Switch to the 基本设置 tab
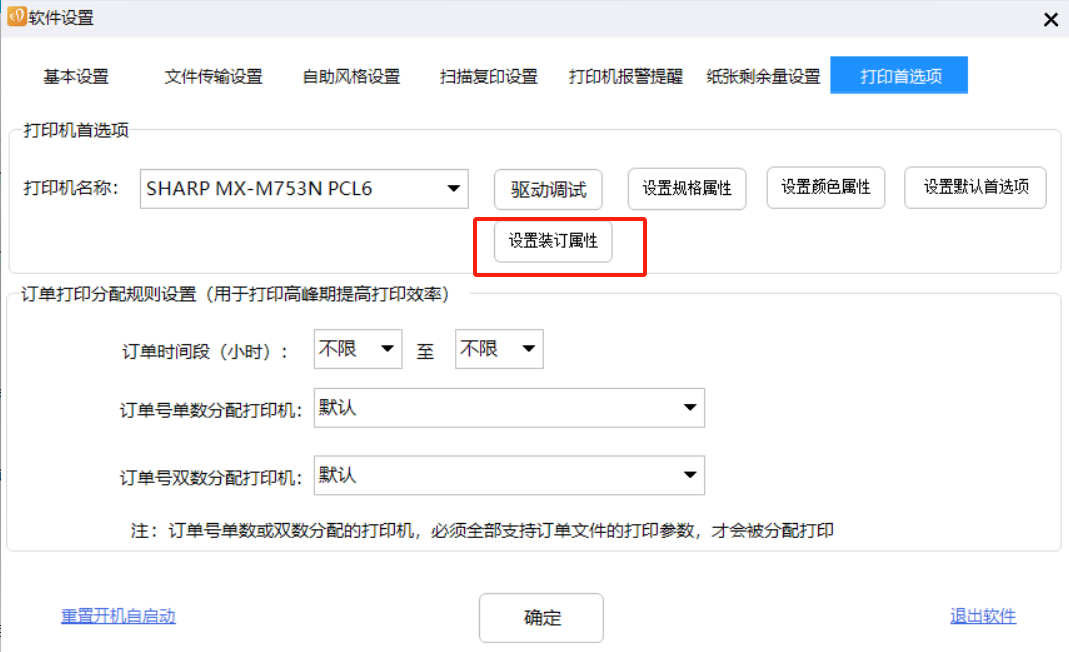1069x652 pixels. click(76, 77)
